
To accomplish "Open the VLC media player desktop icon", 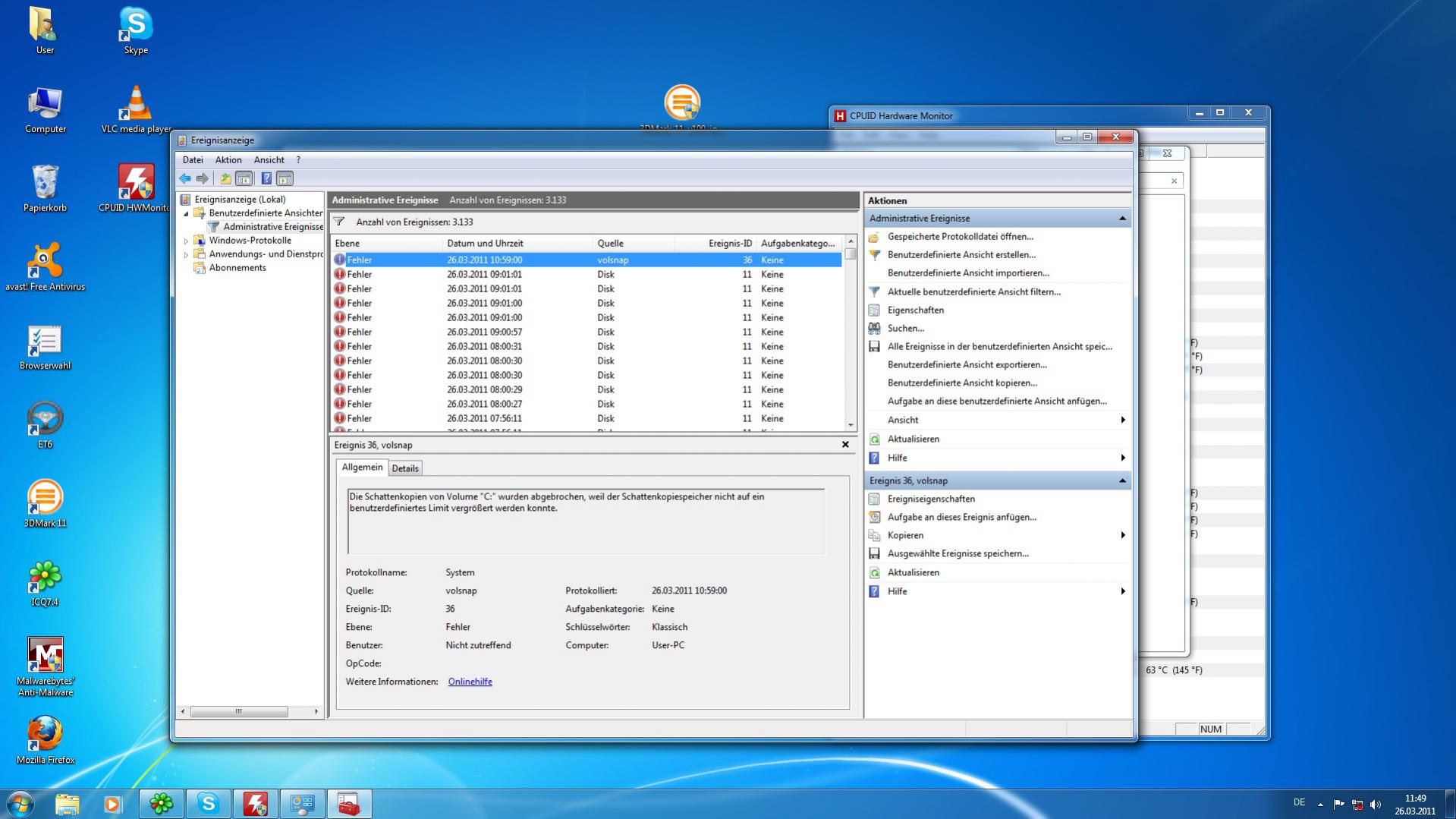I will click(136, 109).
